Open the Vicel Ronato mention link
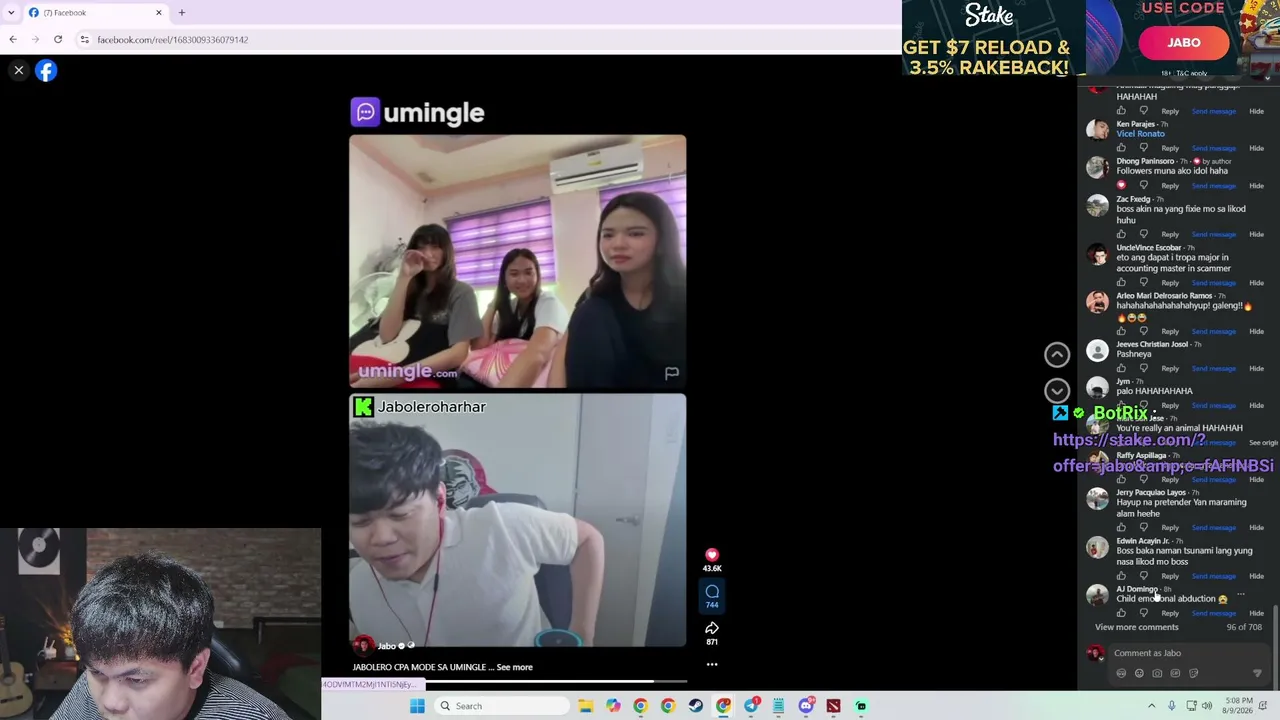Image resolution: width=1280 pixels, height=720 pixels. [x=1140, y=134]
